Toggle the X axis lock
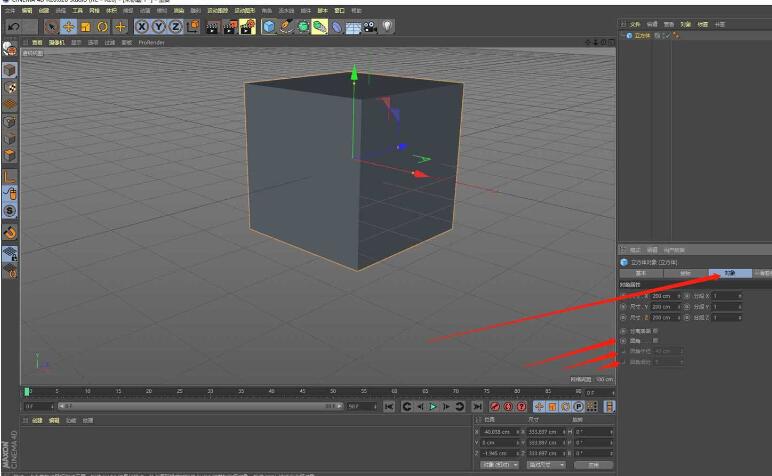This screenshot has height=476, width=772. [x=141, y=27]
